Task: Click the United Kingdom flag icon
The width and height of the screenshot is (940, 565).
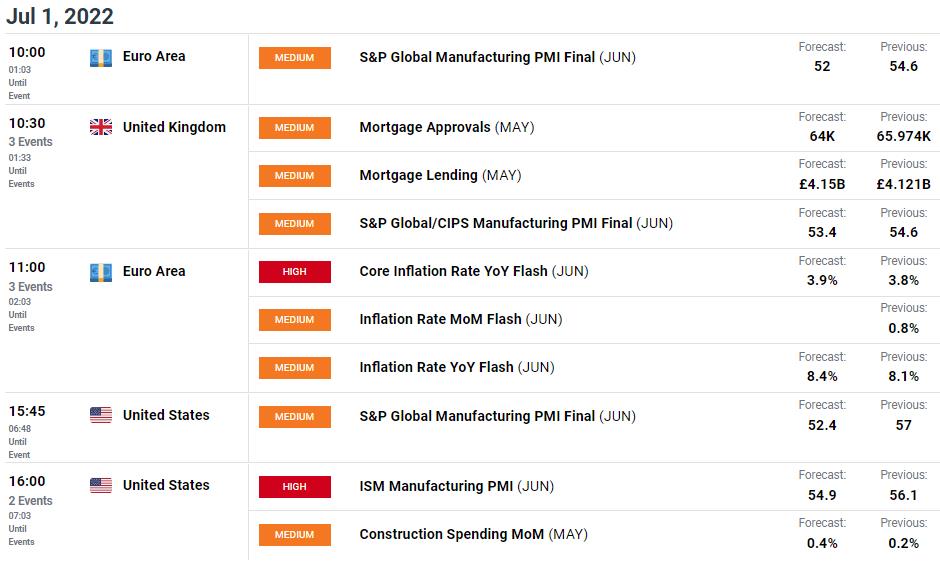Action: click(101, 128)
